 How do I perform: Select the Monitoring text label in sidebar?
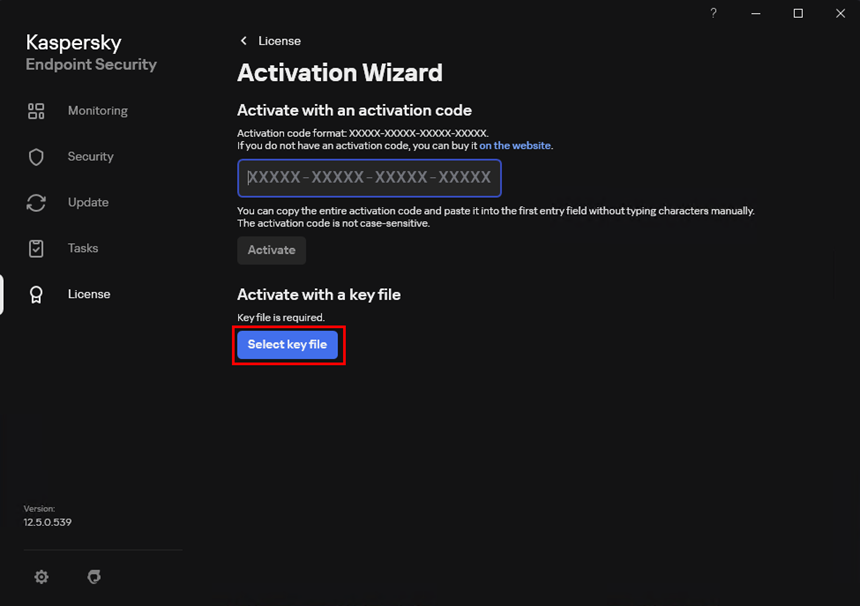click(98, 111)
